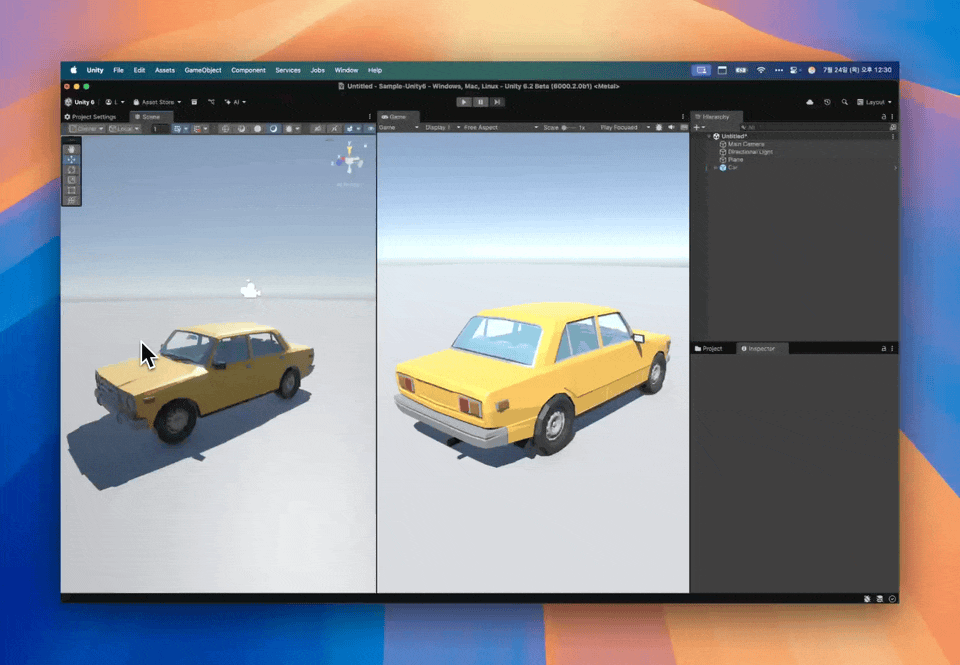Open the GameObject menu
The height and width of the screenshot is (665, 960).
pos(203,70)
